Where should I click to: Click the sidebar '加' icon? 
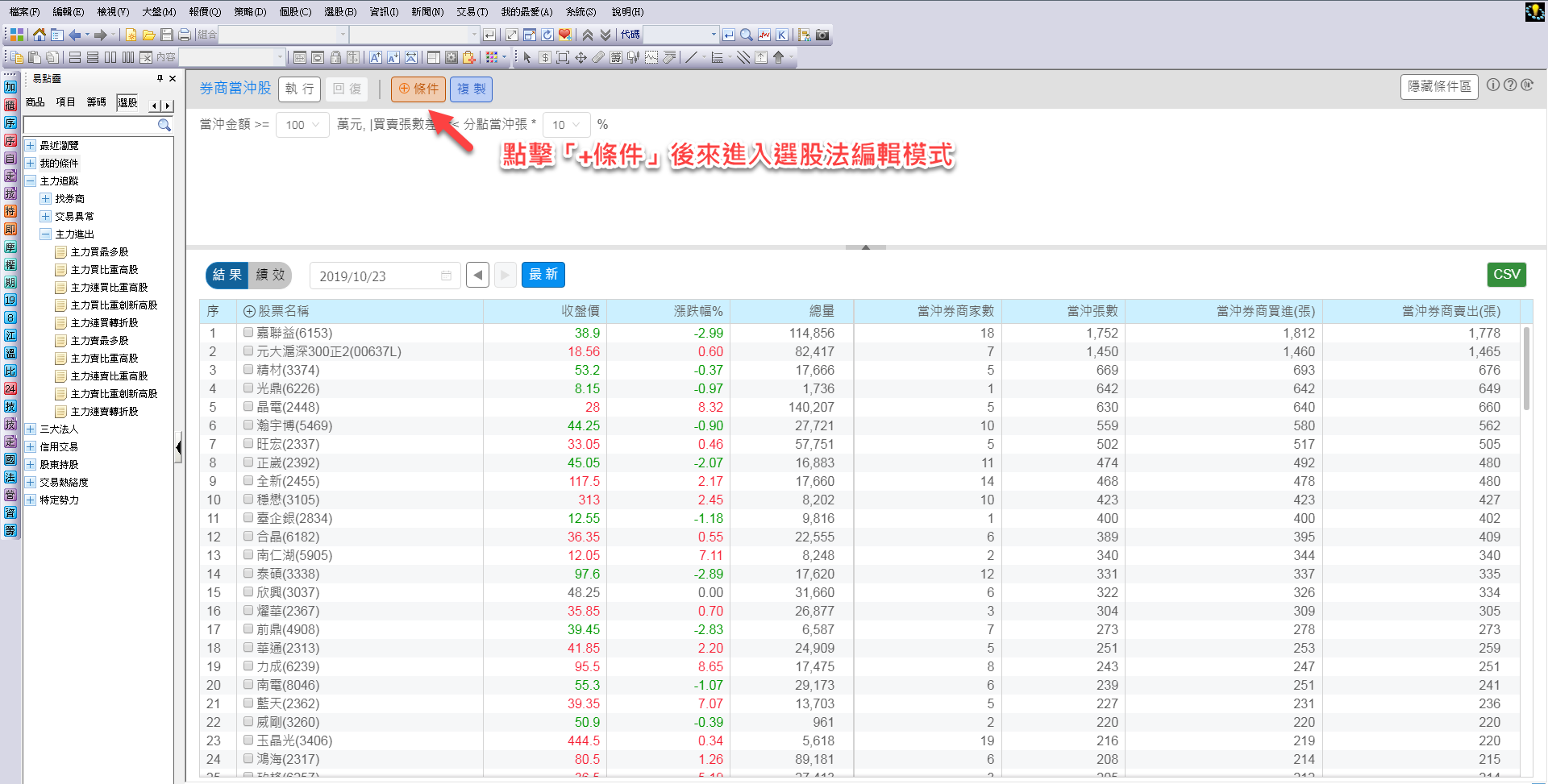point(10,87)
